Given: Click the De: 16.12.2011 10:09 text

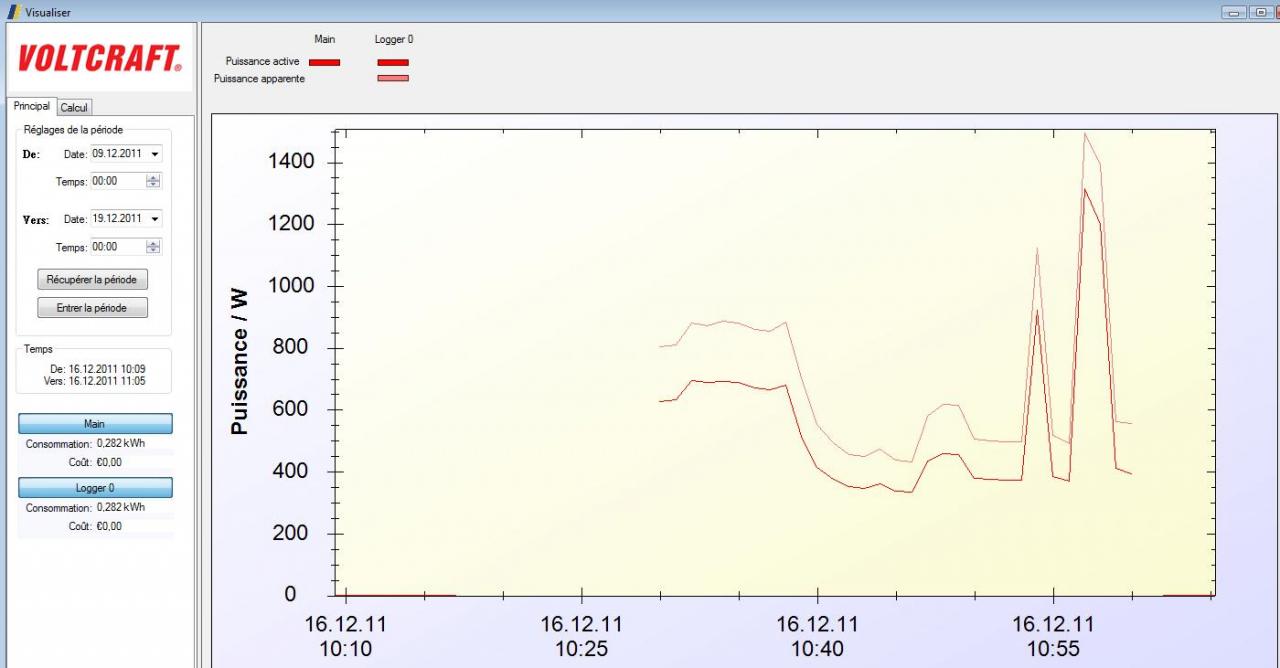Looking at the screenshot, I should [x=97, y=369].
